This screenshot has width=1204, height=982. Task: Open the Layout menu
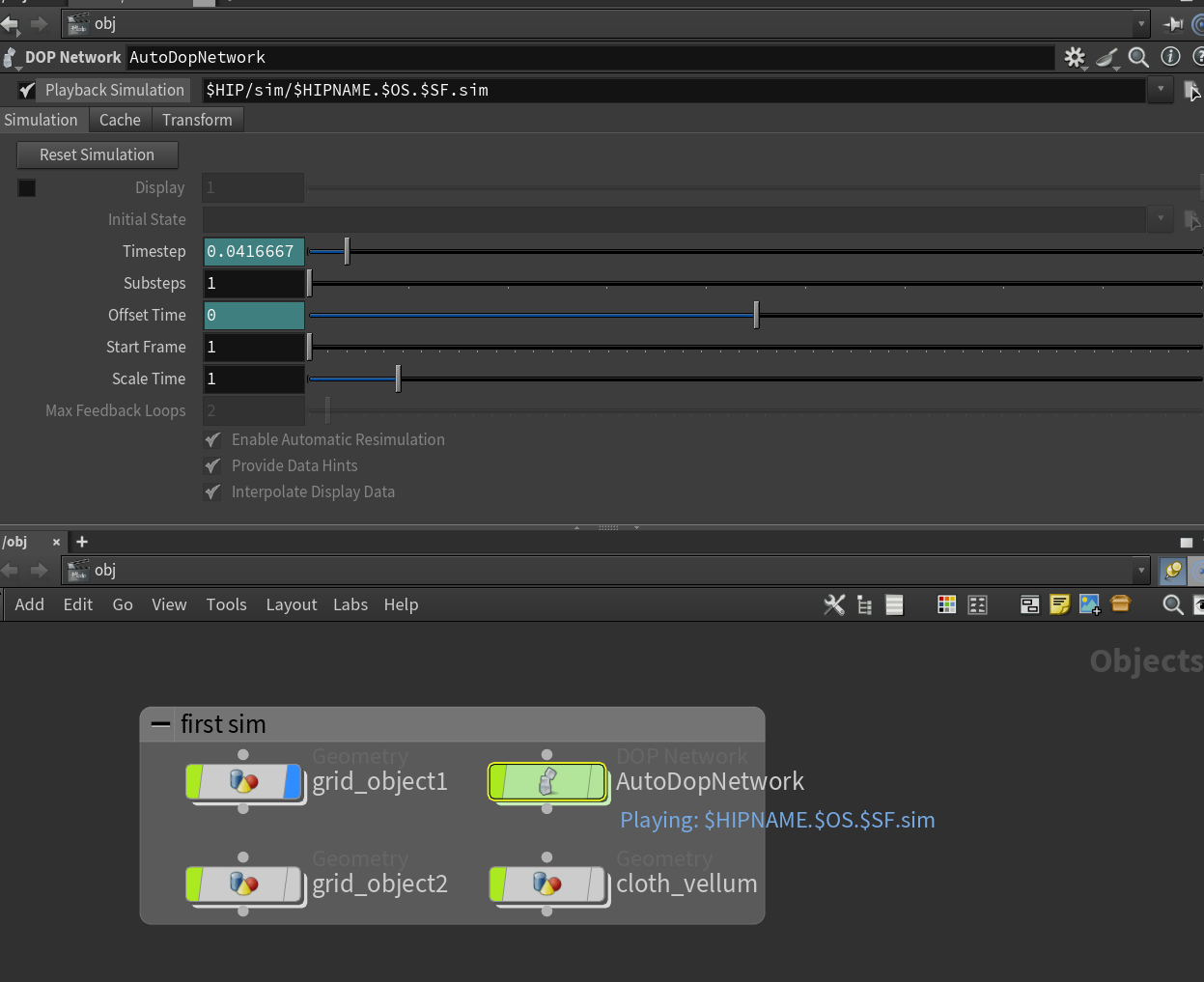[292, 604]
